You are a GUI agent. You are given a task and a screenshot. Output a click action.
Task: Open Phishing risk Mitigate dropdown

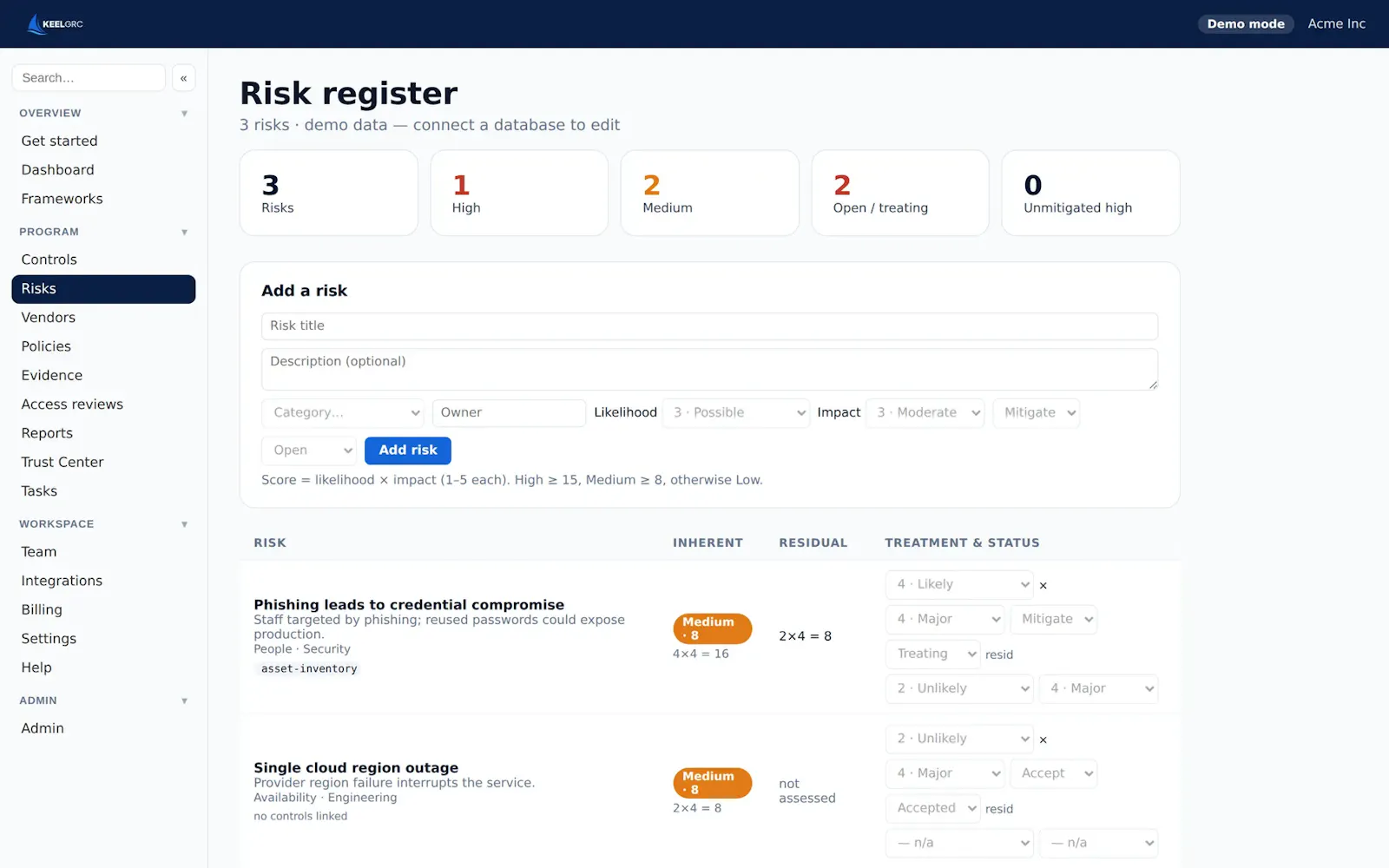coord(1054,619)
